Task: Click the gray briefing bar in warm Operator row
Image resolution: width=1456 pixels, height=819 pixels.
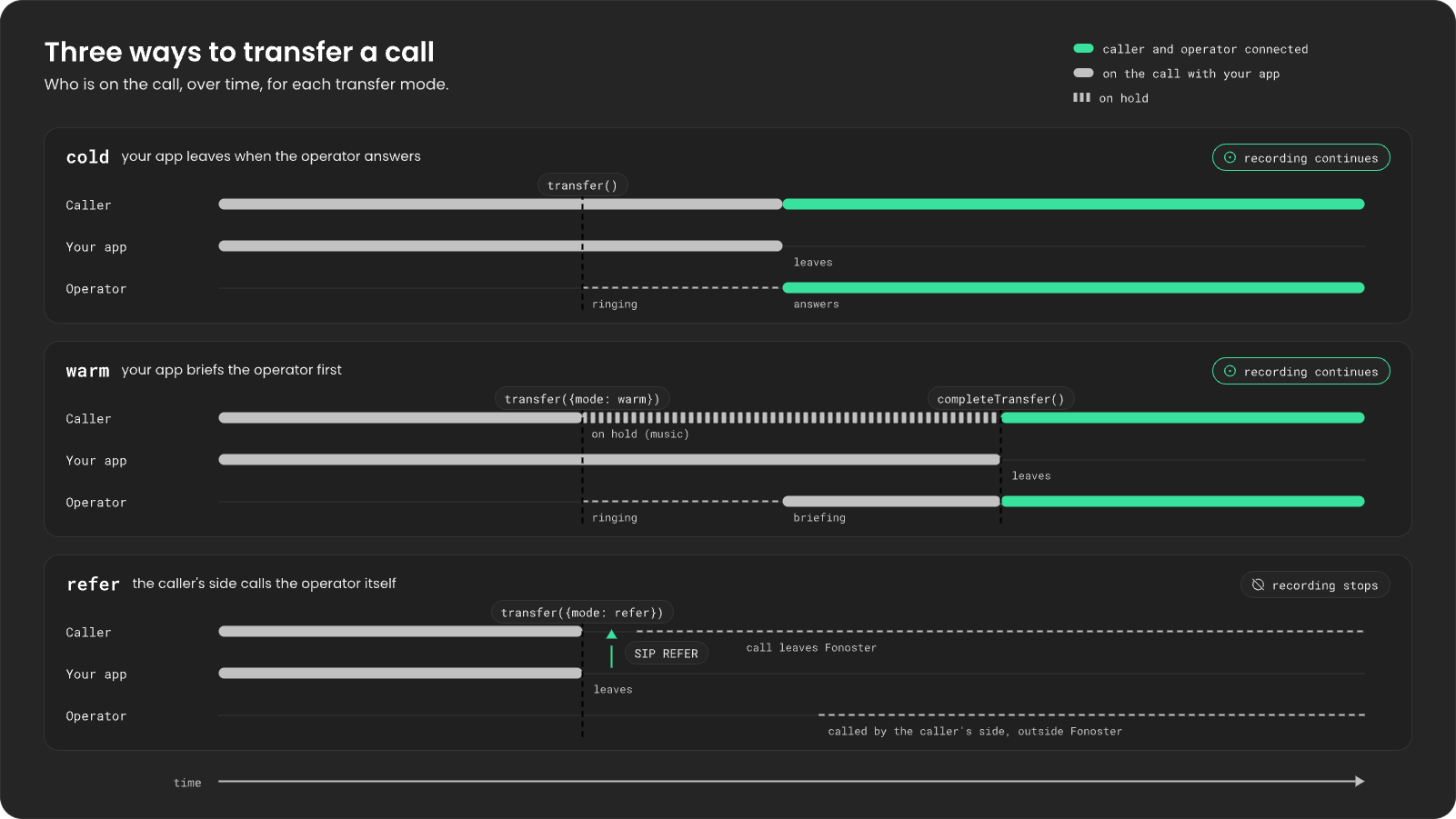Action: [x=891, y=502]
